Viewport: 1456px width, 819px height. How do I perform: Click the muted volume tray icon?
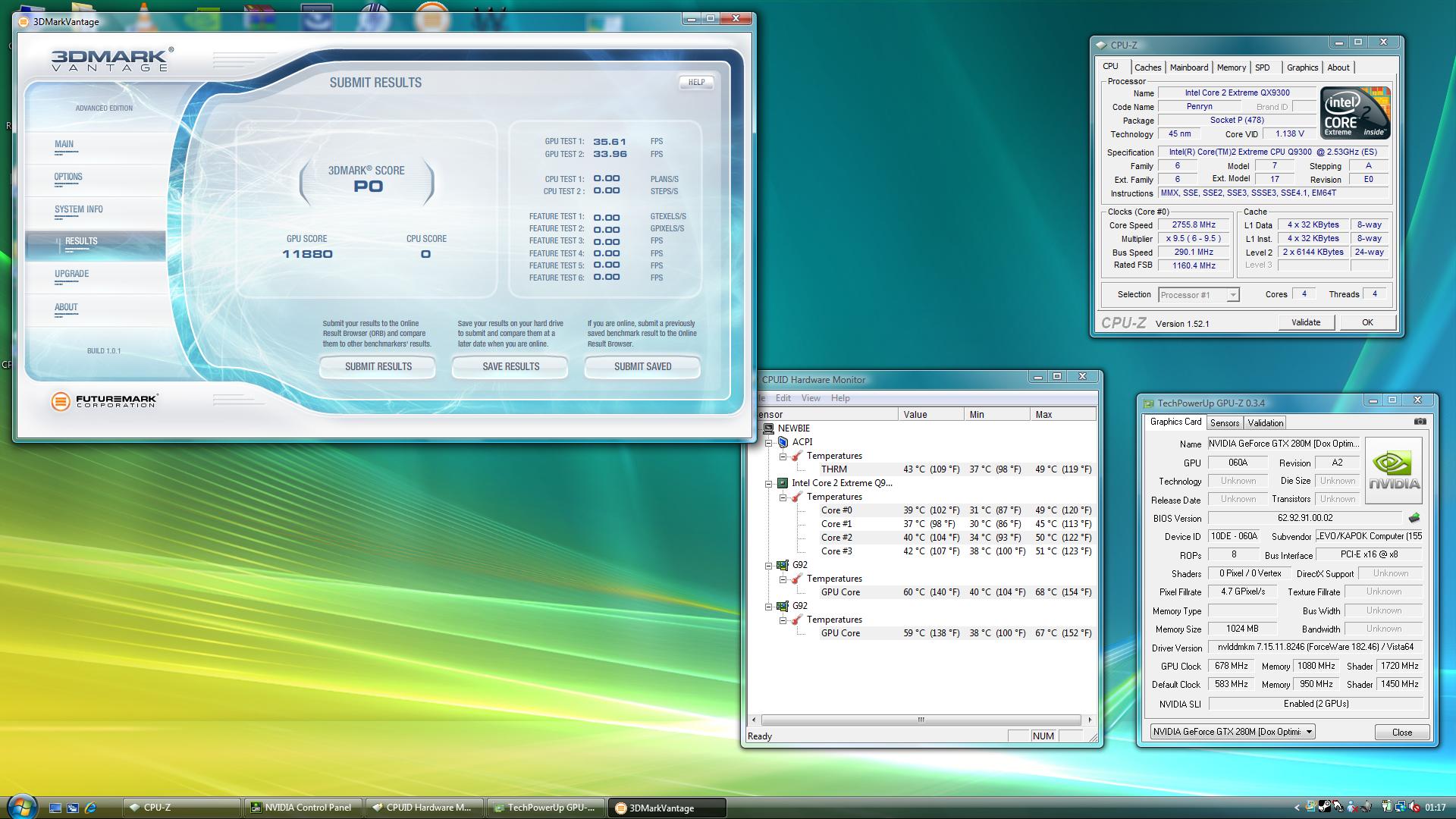[1415, 807]
